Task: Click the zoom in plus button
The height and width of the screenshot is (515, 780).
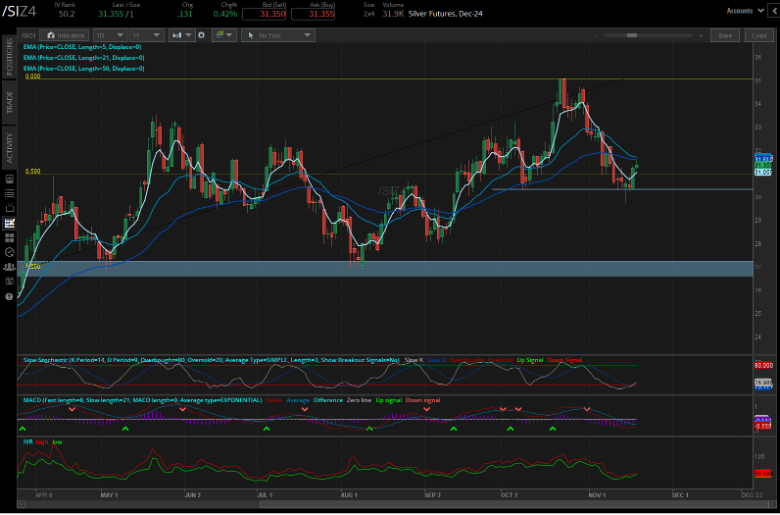Action: (x=701, y=35)
